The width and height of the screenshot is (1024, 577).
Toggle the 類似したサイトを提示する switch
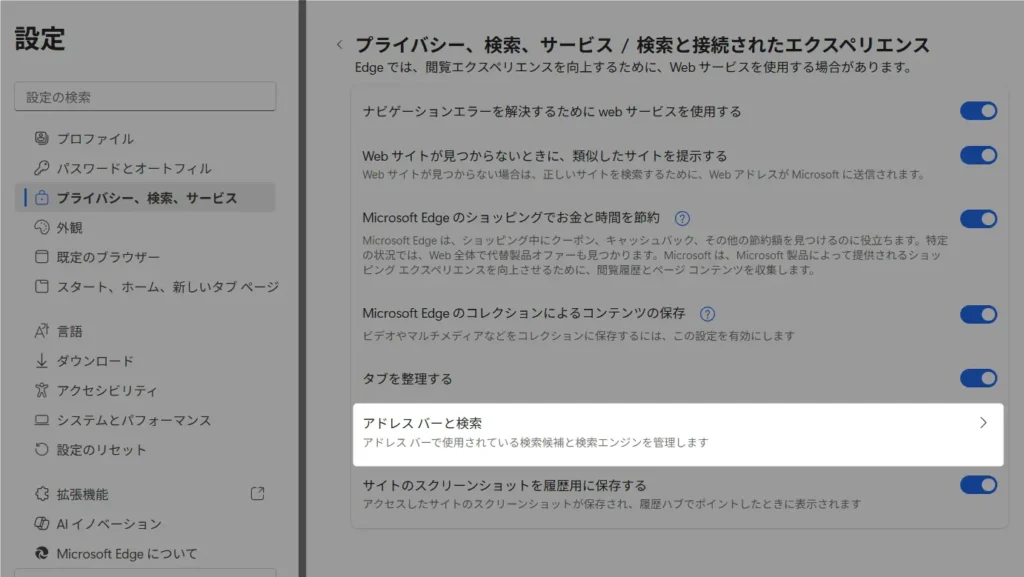click(x=978, y=155)
